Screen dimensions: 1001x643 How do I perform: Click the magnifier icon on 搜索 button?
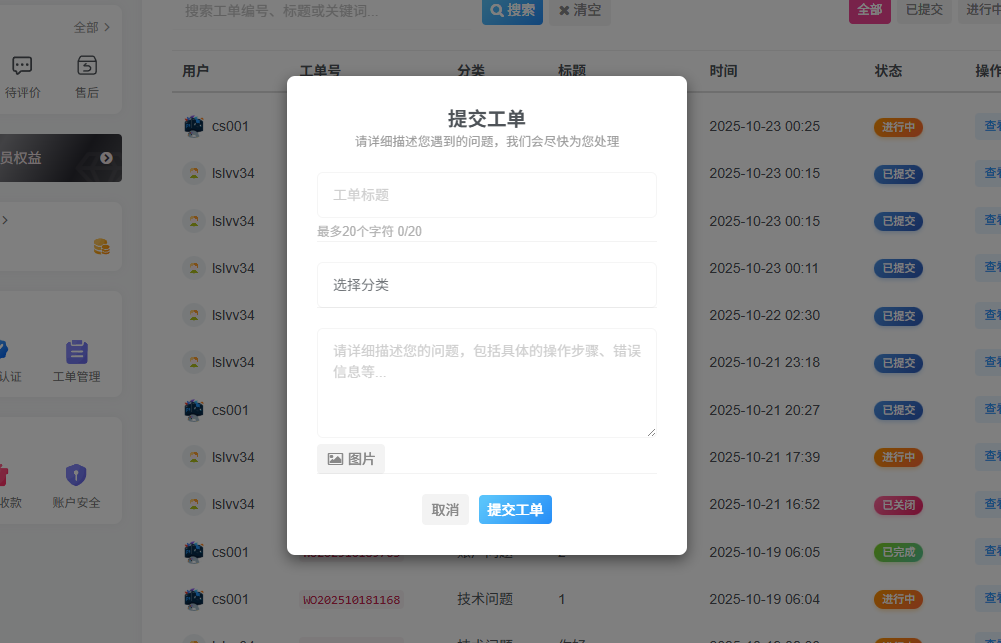(x=497, y=12)
